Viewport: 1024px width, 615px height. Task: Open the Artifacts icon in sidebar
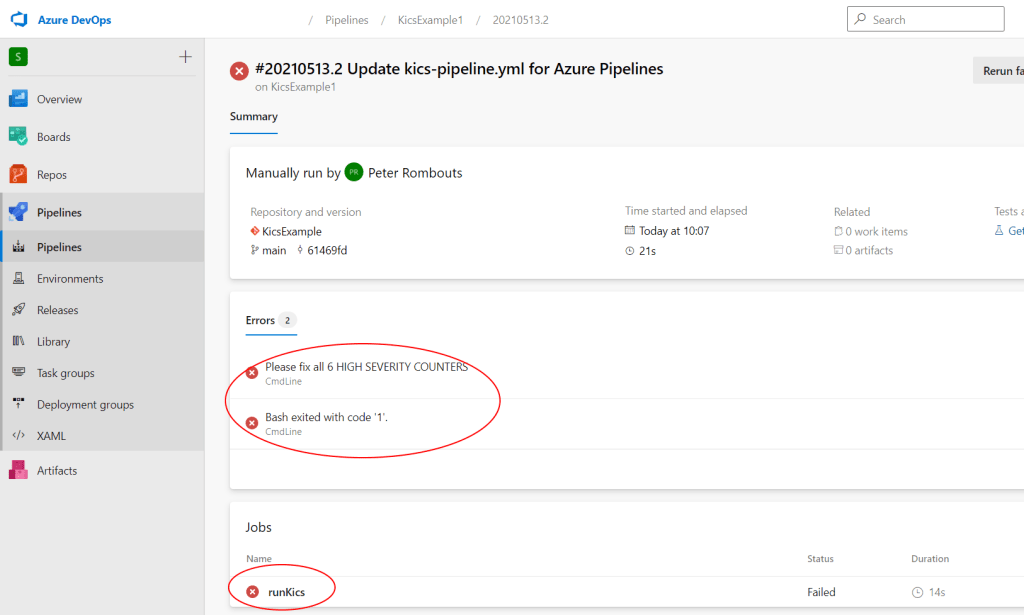click(x=18, y=470)
